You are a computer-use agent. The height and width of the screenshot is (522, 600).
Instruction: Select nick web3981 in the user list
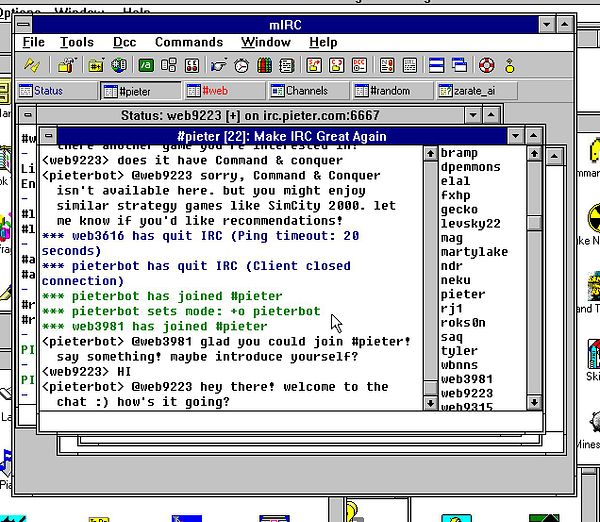coord(466,380)
